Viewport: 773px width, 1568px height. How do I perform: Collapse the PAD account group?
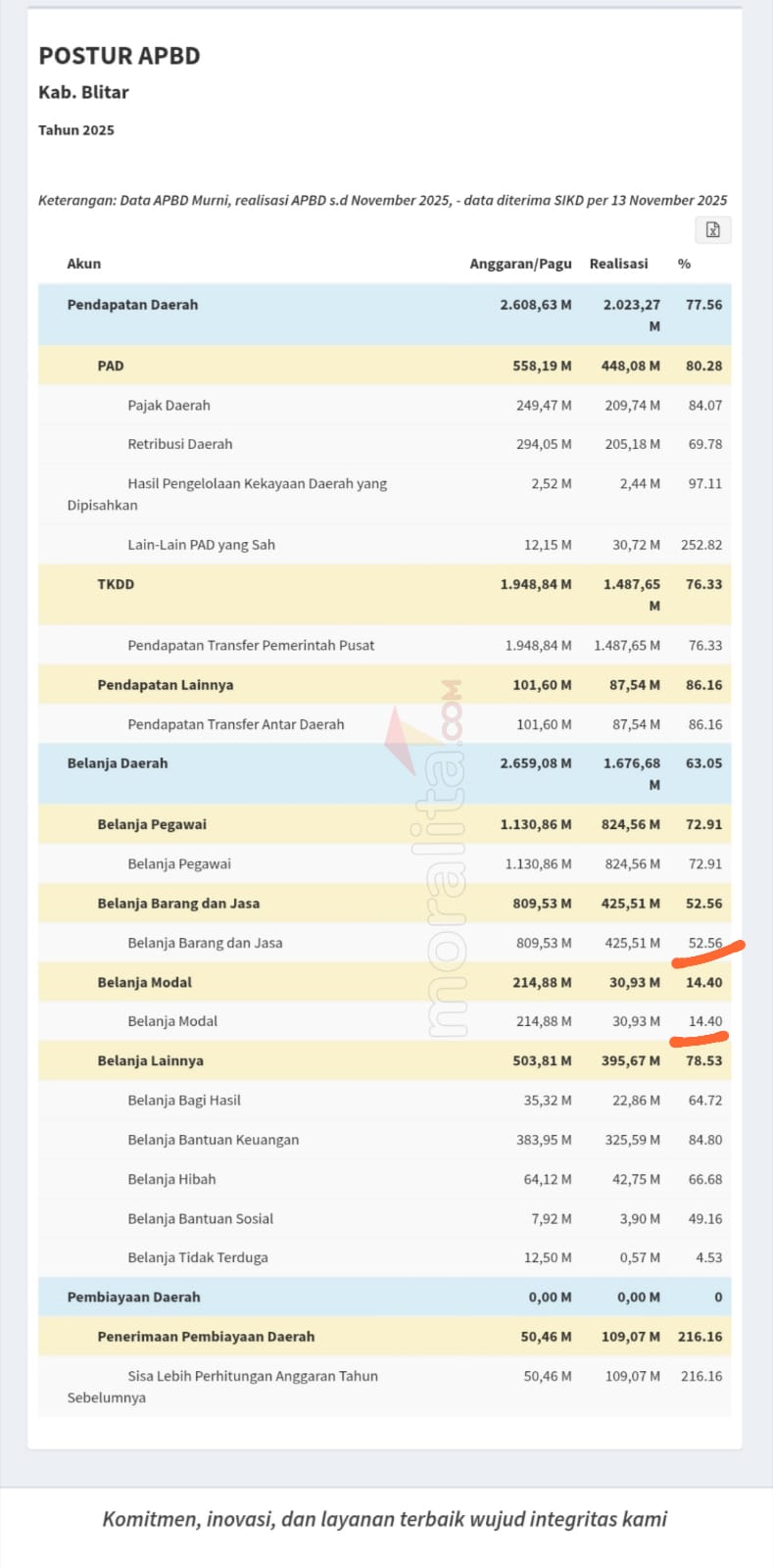click(111, 366)
